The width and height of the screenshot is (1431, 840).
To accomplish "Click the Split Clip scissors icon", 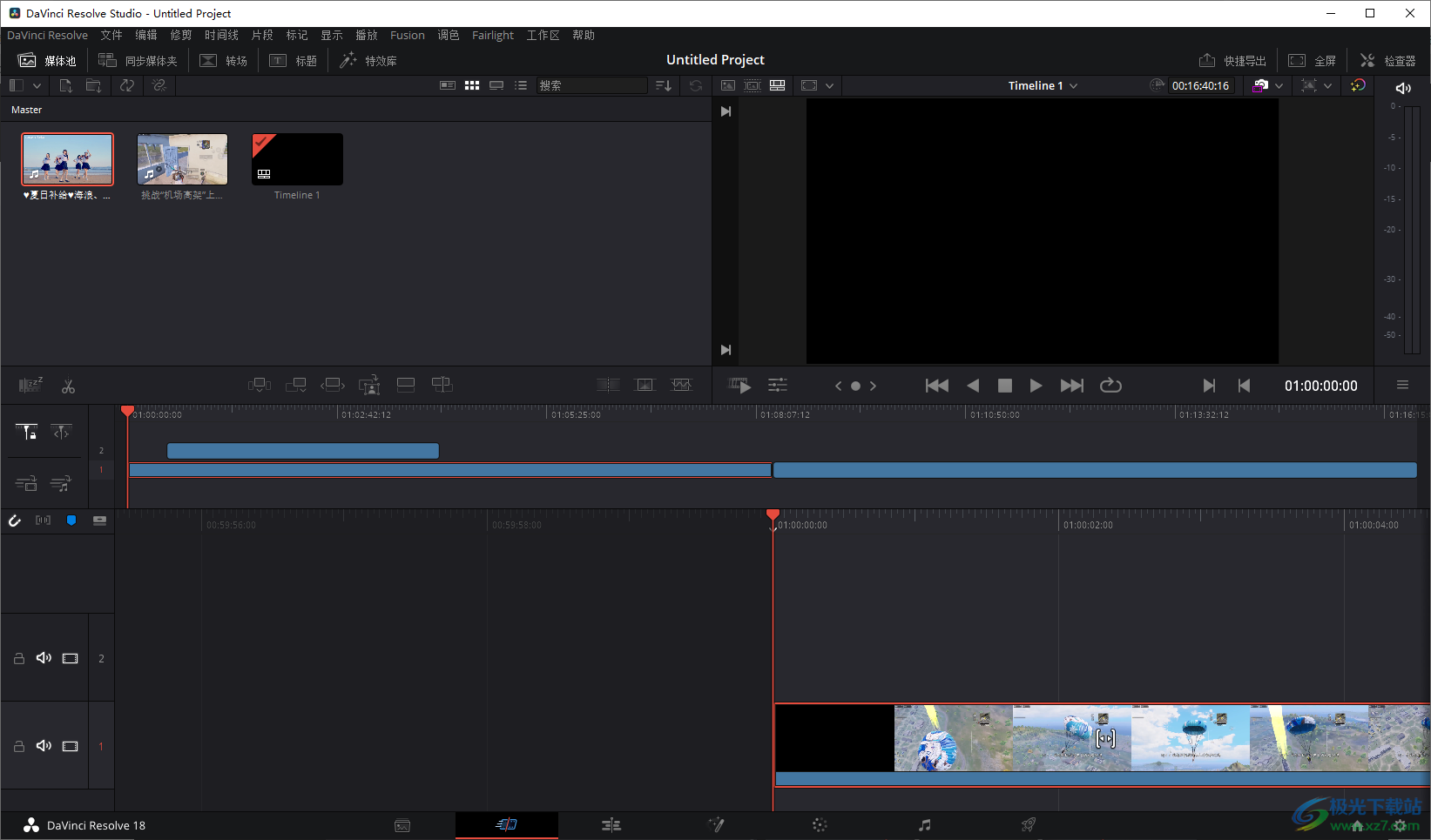I will [68, 386].
